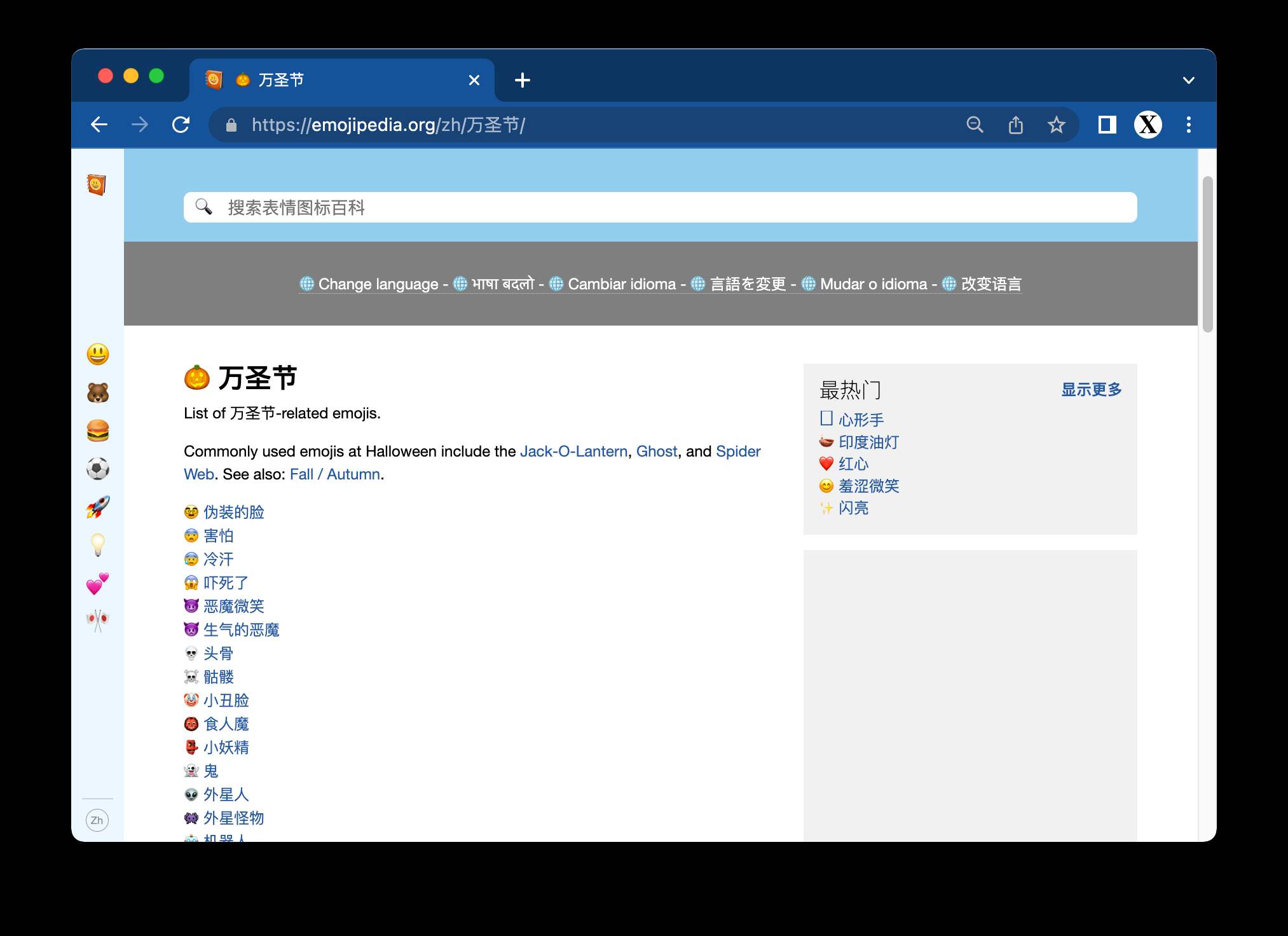Toggle the browser side panel
This screenshot has height=936, width=1288.
(1107, 125)
